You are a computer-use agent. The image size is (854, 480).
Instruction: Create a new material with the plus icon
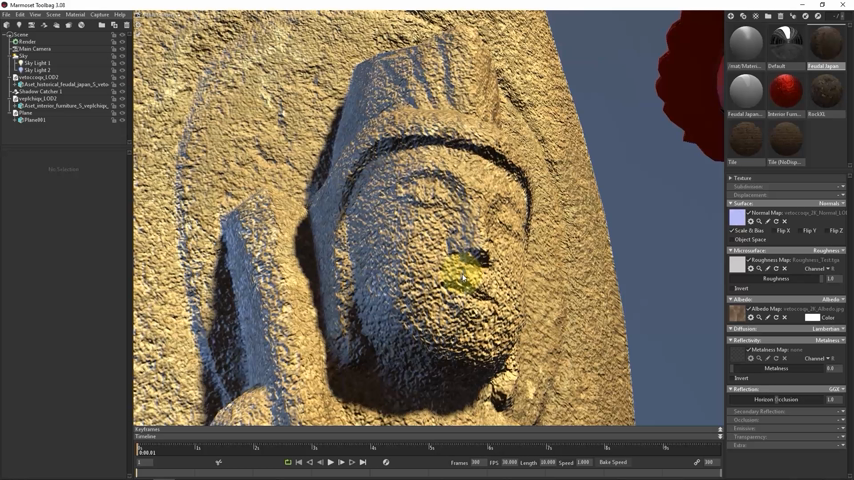(x=731, y=16)
